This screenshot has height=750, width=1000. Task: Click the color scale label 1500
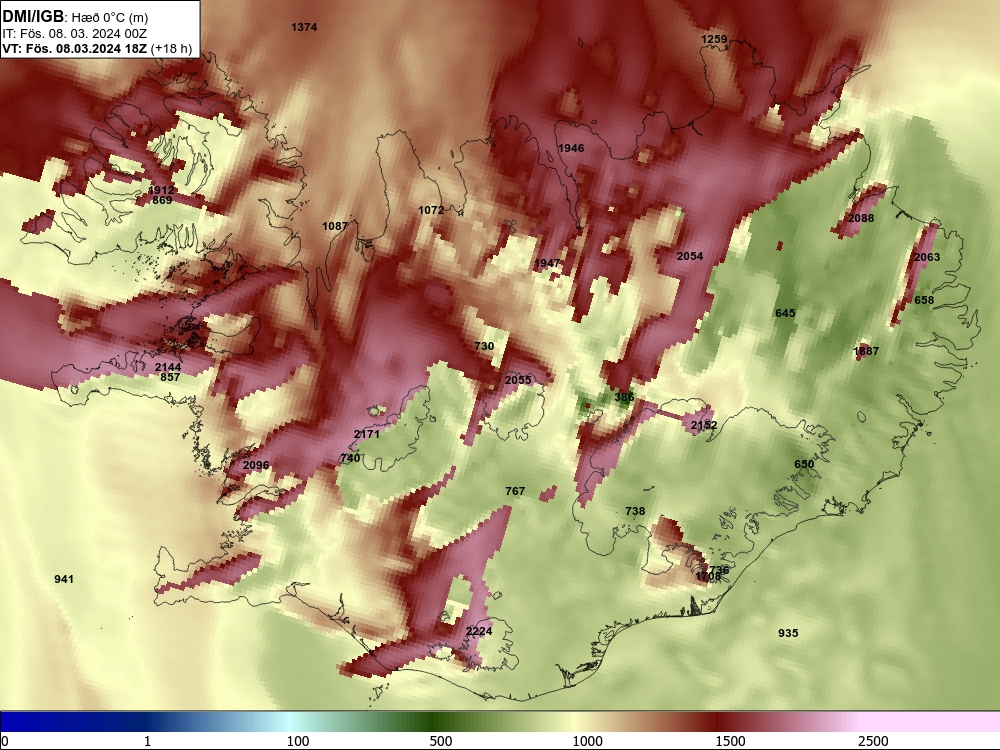tap(730, 741)
